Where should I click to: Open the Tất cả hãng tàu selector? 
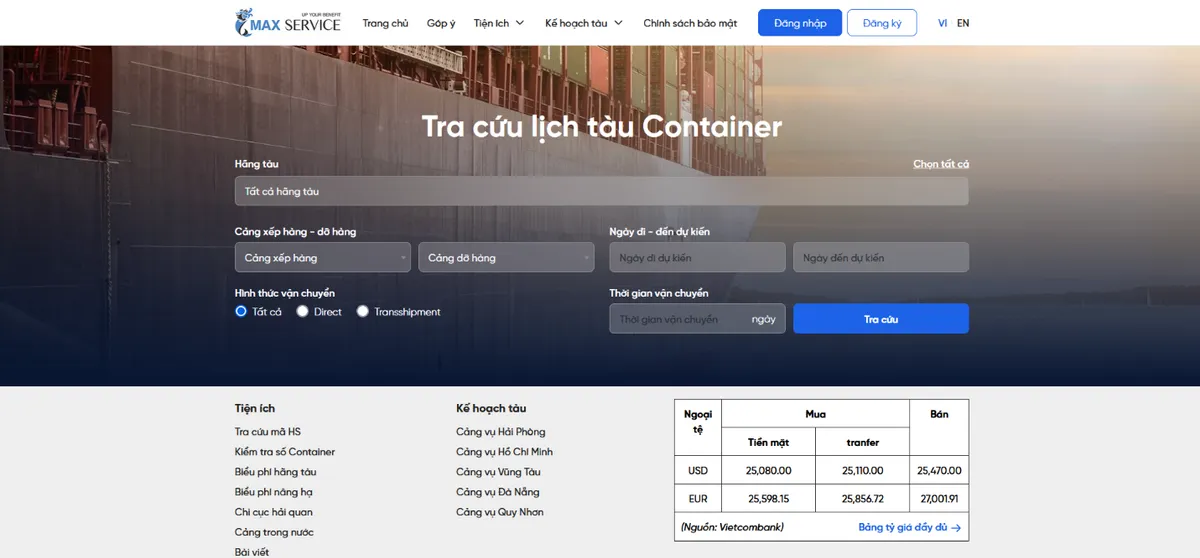602,191
